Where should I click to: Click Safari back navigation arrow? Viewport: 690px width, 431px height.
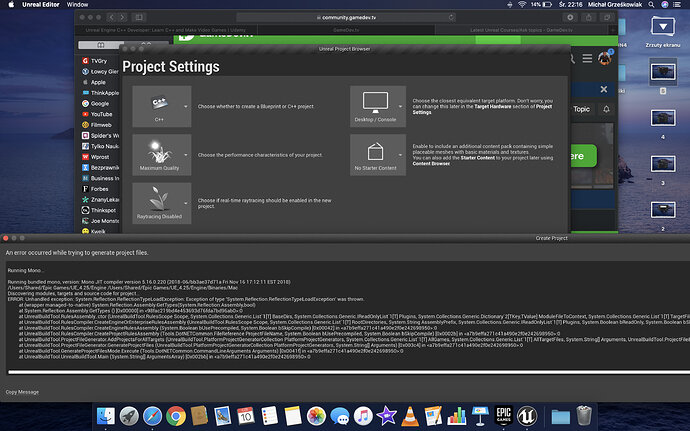click(111, 17)
